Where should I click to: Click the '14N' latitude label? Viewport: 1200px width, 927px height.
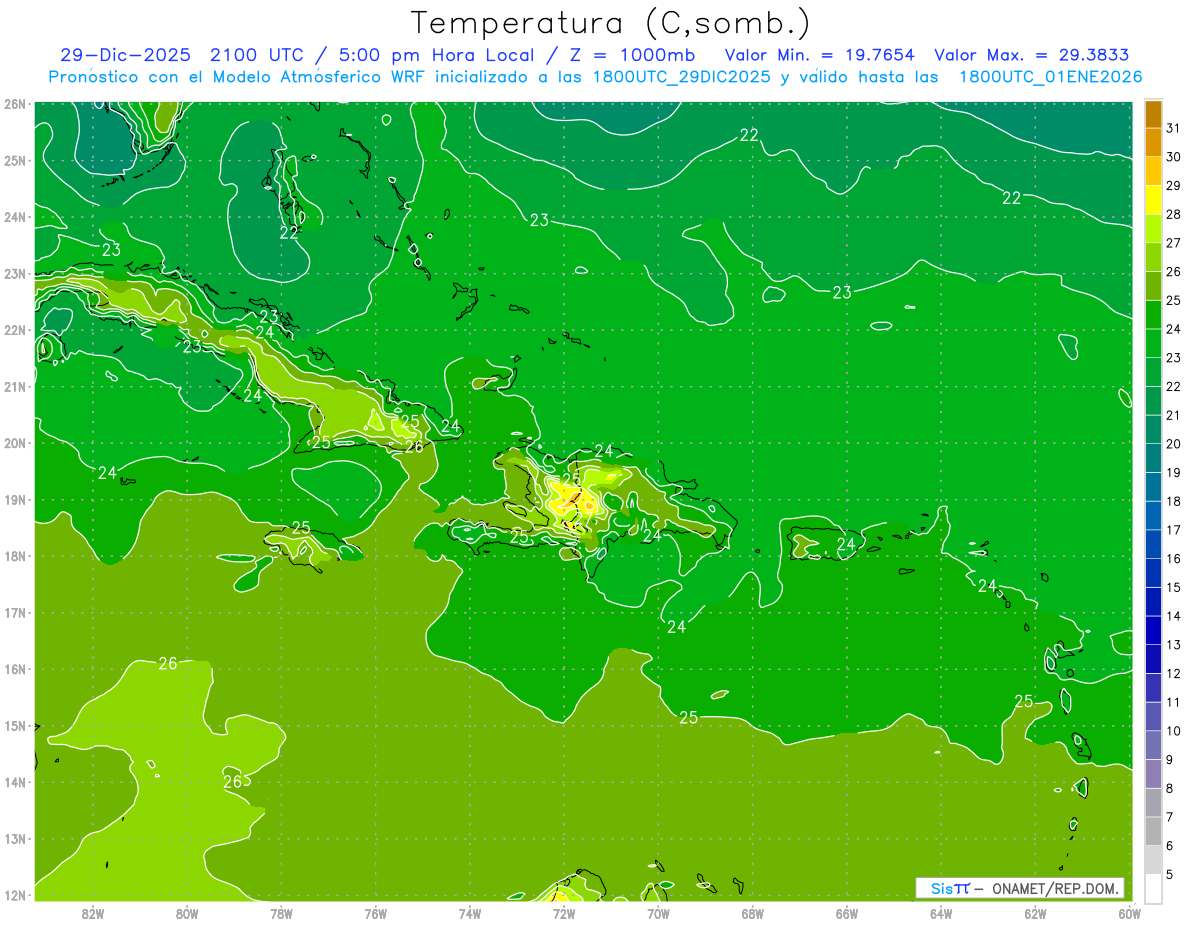pyautogui.click(x=15, y=782)
